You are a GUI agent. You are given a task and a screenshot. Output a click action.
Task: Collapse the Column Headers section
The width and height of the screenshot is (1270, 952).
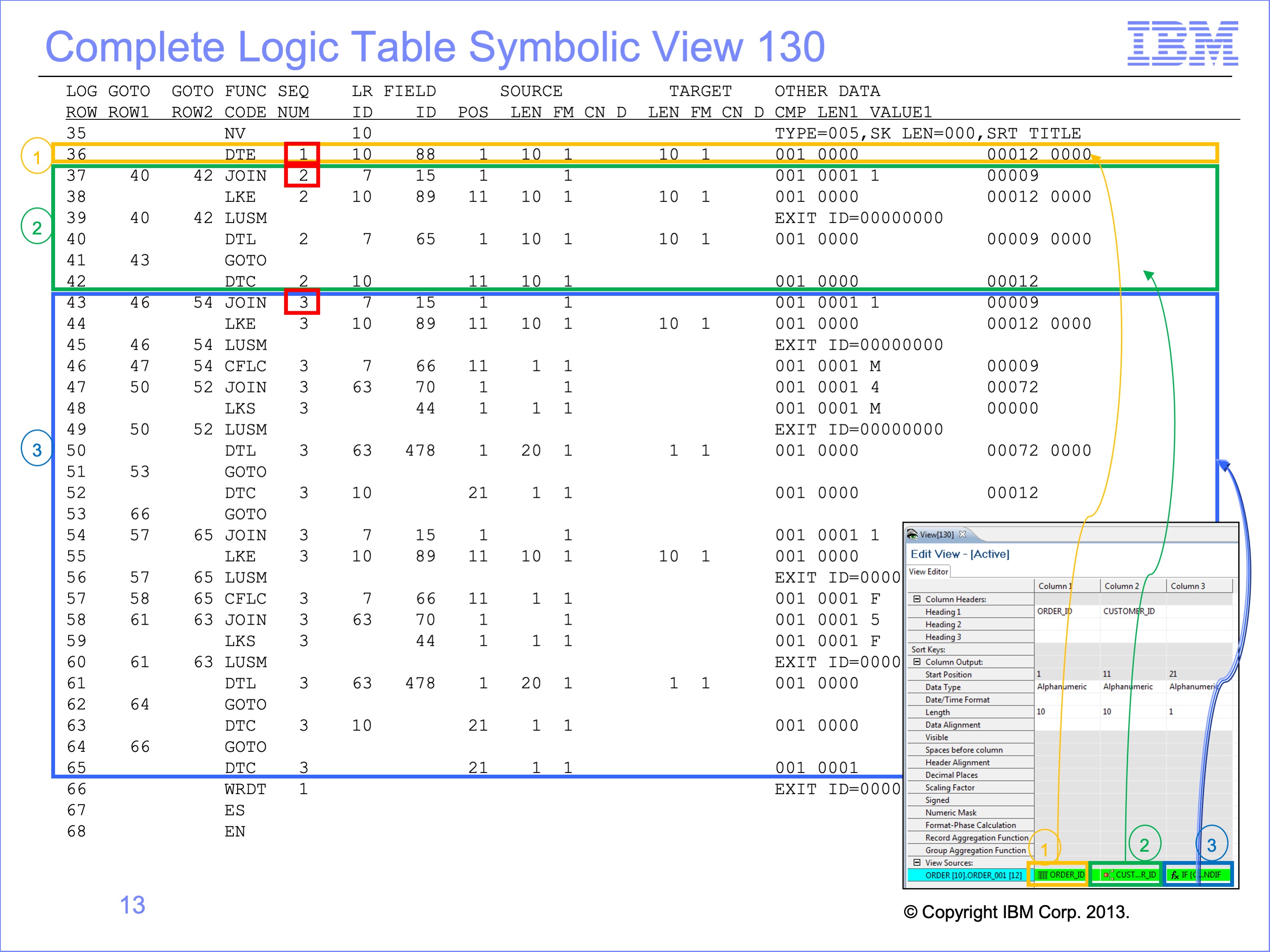(917, 599)
